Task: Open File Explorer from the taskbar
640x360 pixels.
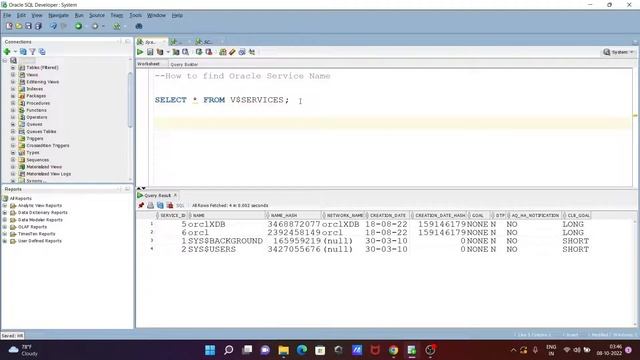Action: coord(283,350)
